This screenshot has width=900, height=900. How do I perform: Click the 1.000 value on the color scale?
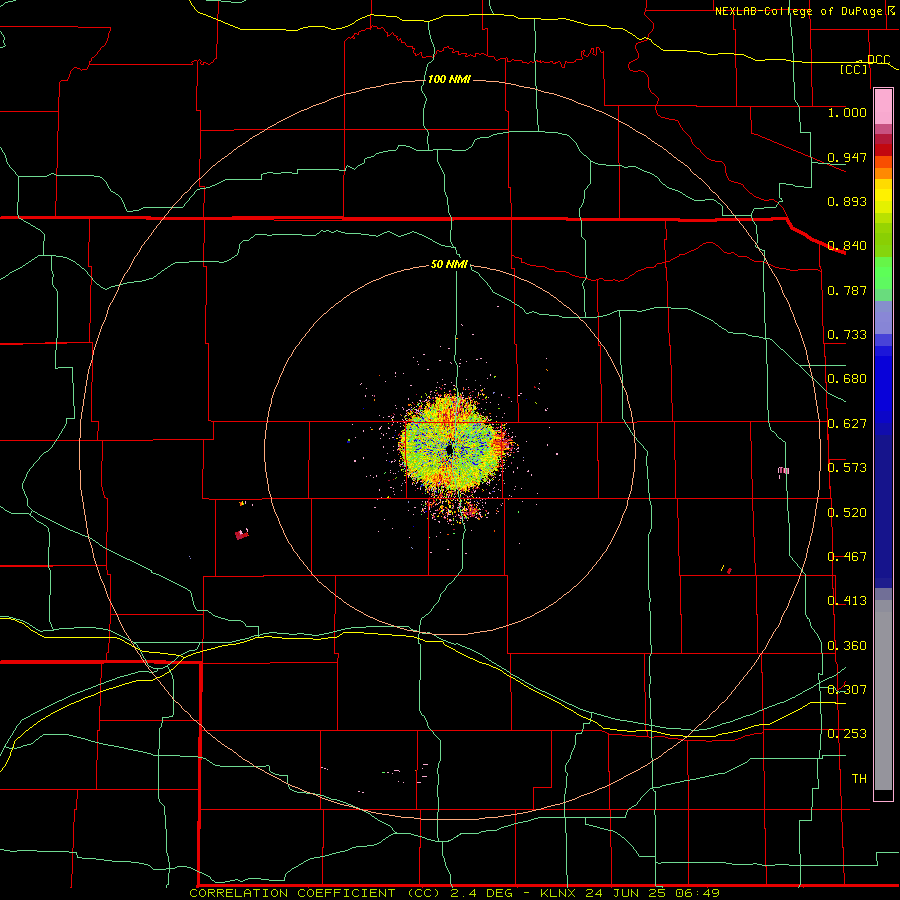coord(847,112)
